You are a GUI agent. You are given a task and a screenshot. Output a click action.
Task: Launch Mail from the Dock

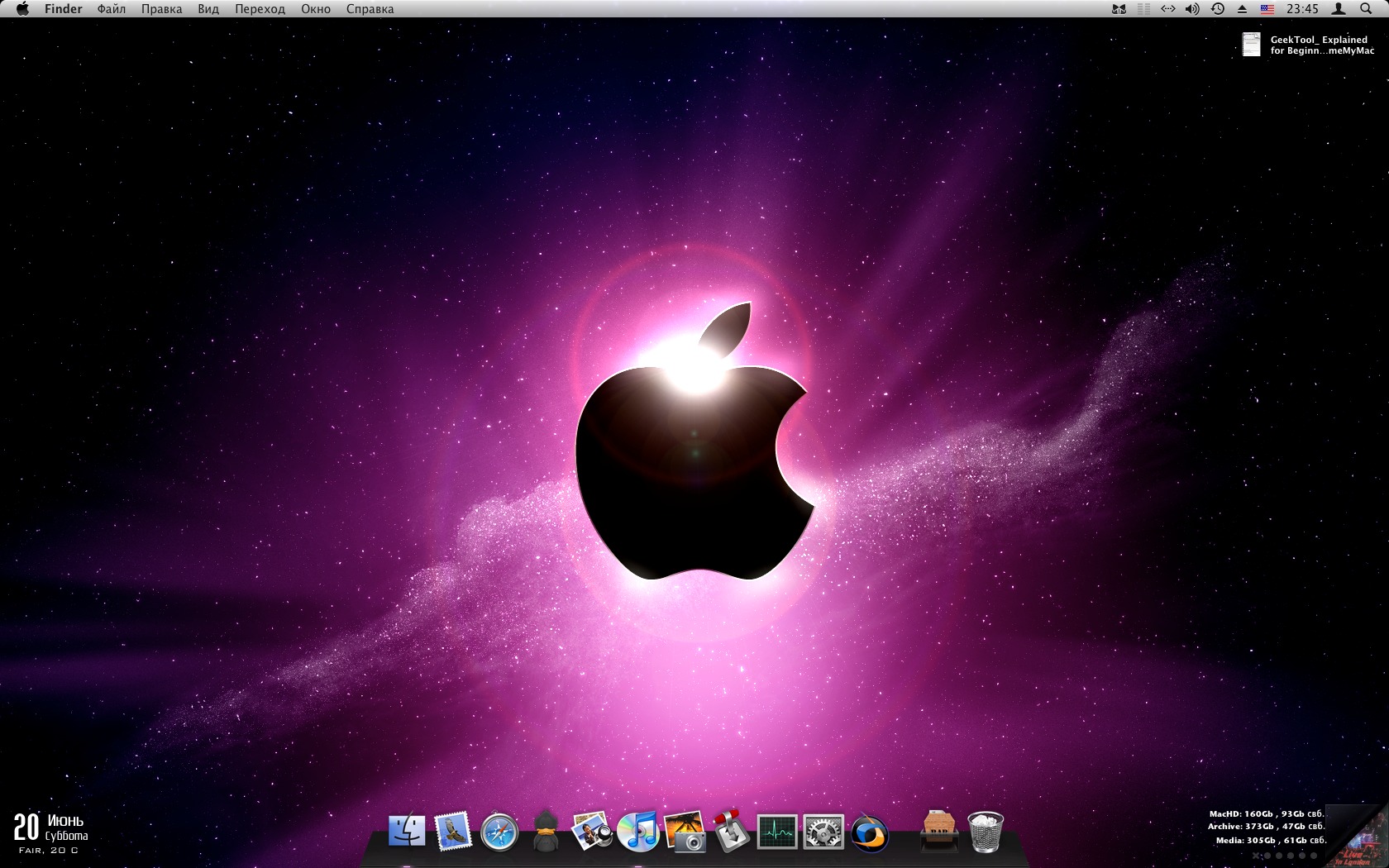click(453, 832)
